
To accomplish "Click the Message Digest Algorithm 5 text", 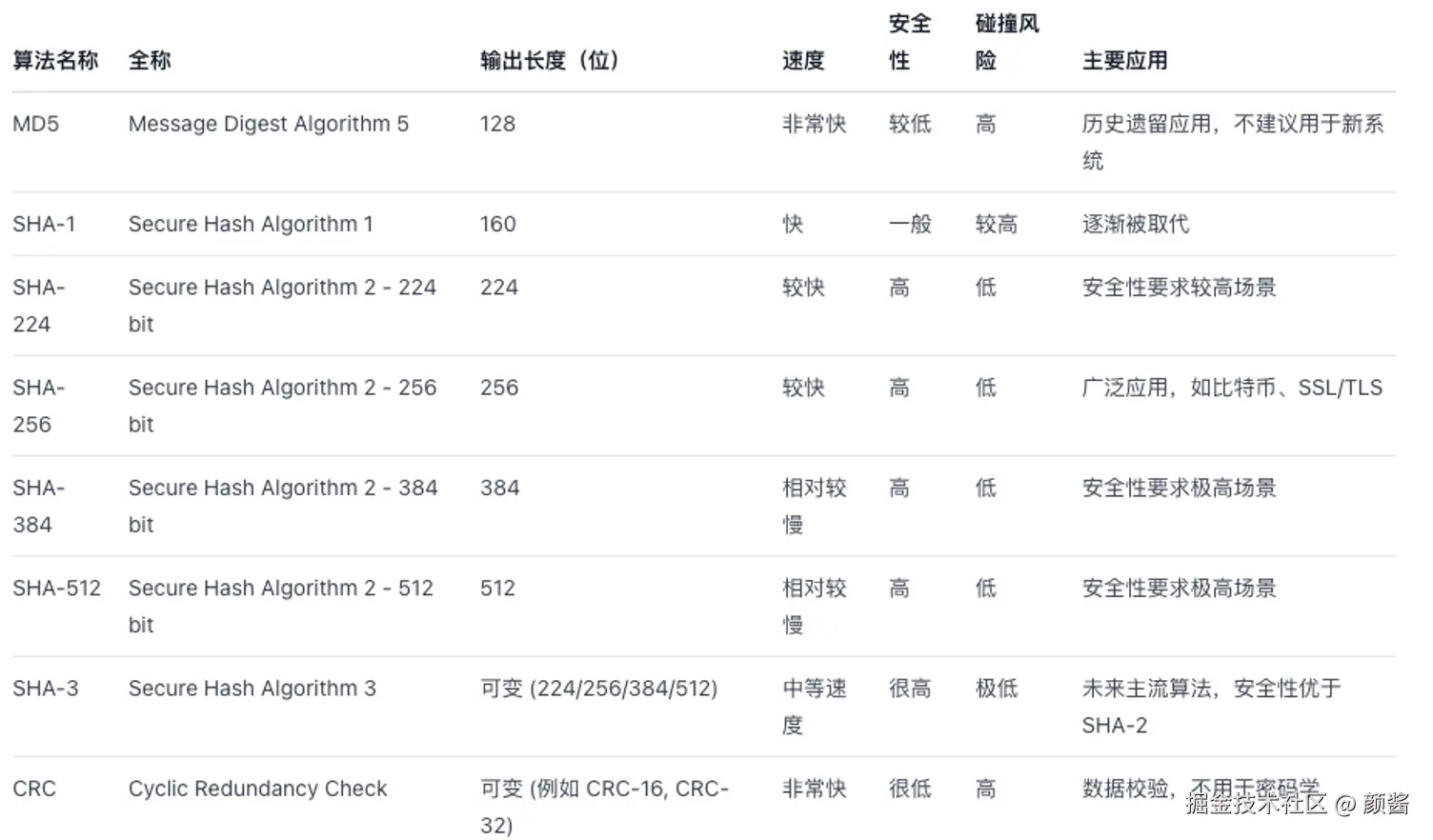I will [x=268, y=124].
